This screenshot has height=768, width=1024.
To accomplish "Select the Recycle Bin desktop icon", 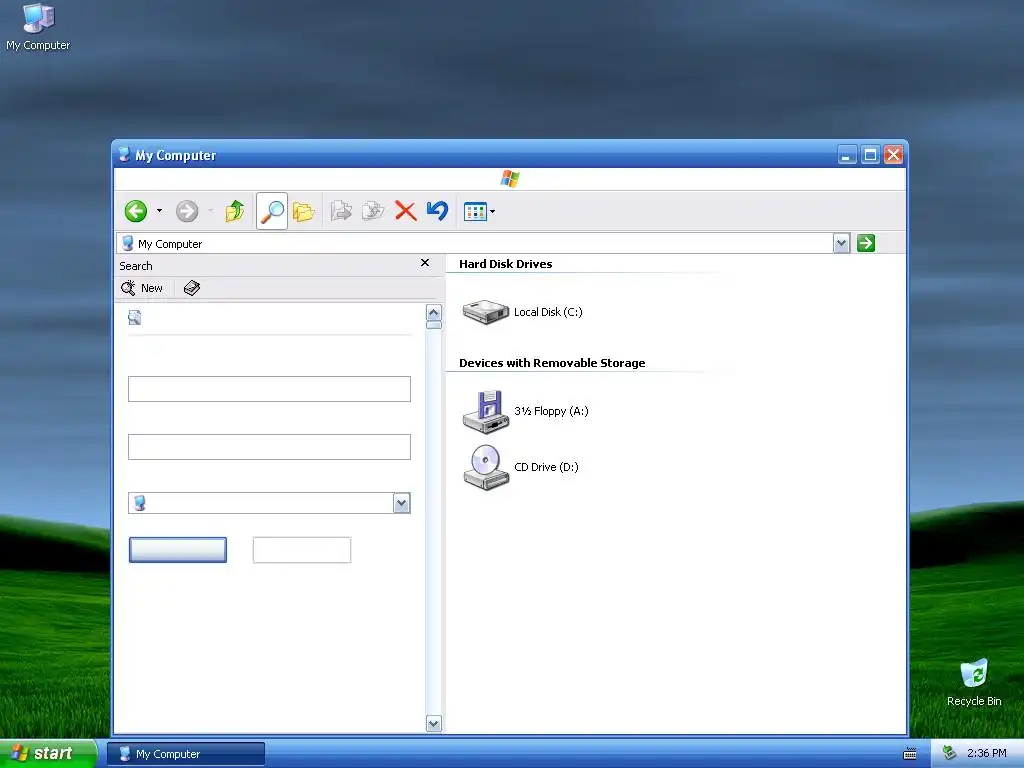I will pyautogui.click(x=974, y=683).
